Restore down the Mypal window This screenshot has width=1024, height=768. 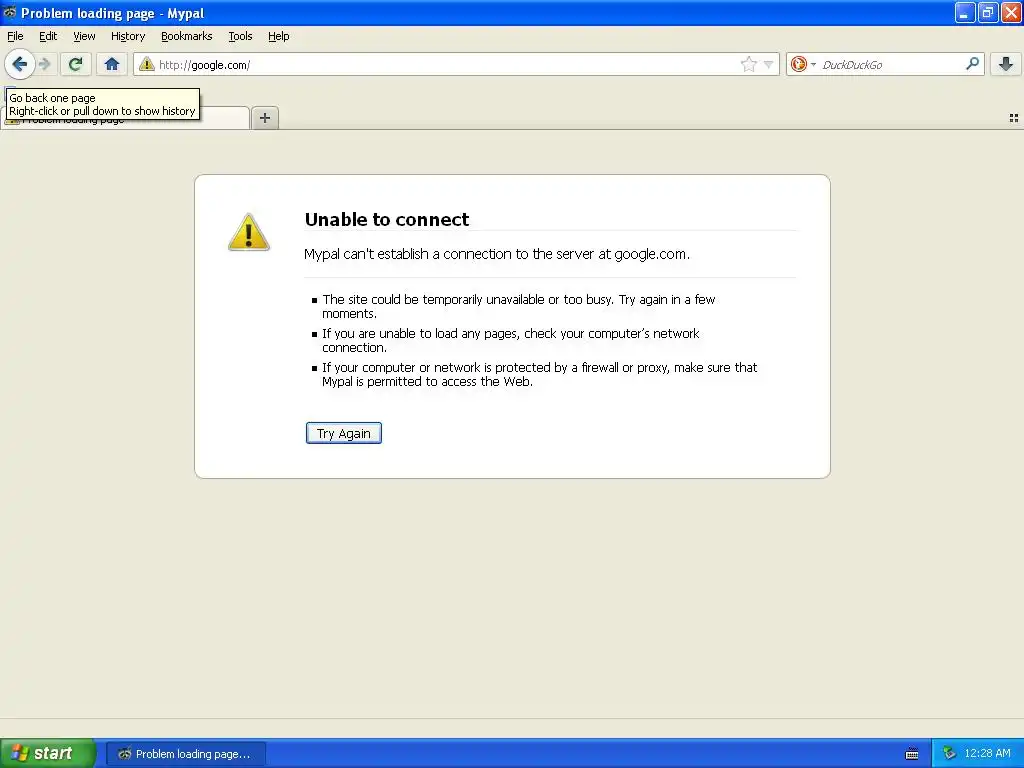(988, 12)
